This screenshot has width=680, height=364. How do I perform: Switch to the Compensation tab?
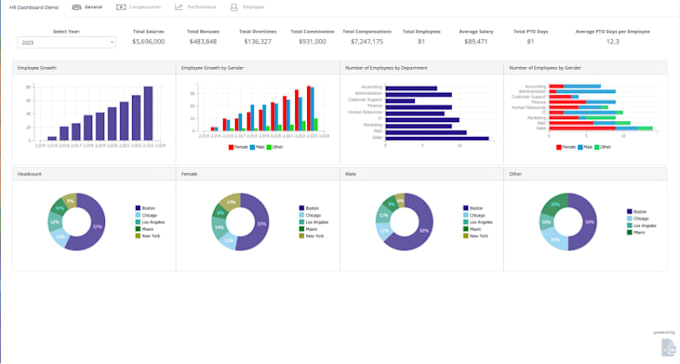(x=139, y=7)
